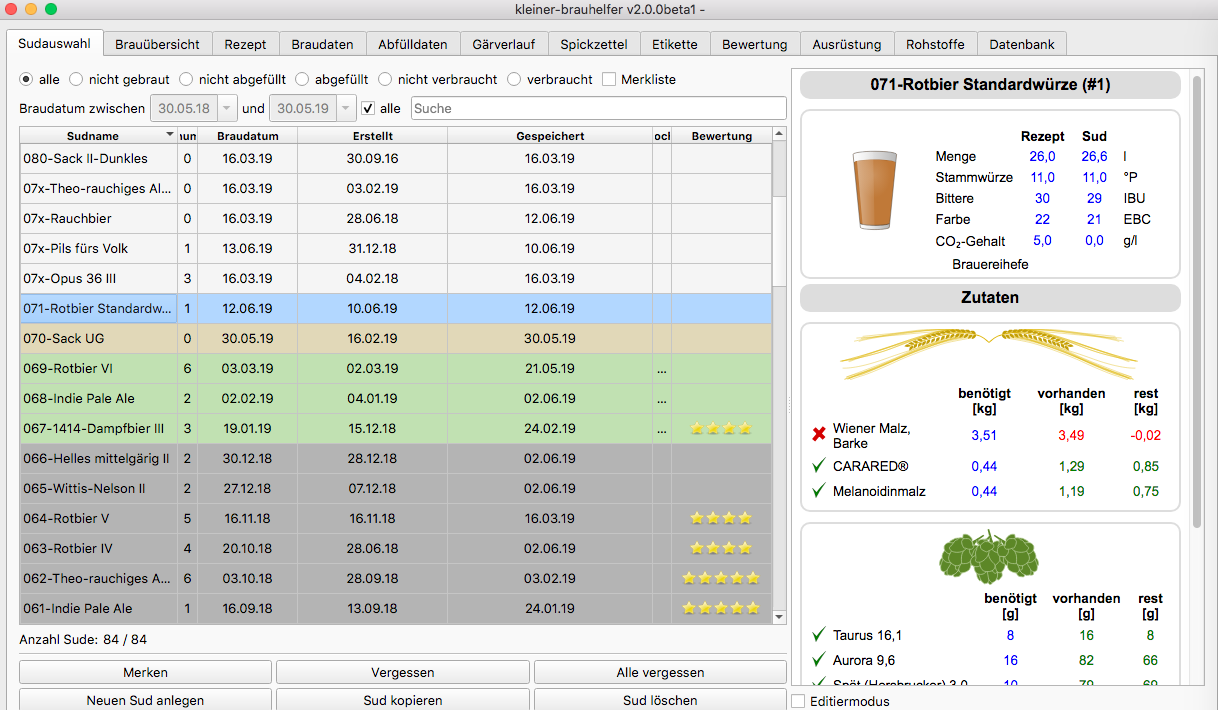Click star rating of 067-1414-Dampfbier III
This screenshot has height=710, width=1218.
point(720,428)
